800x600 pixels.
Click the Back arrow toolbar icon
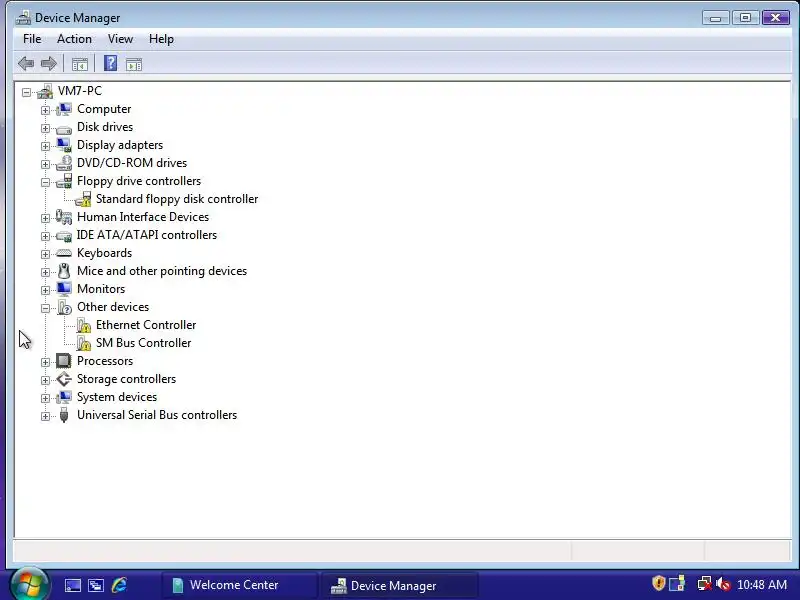(x=26, y=64)
